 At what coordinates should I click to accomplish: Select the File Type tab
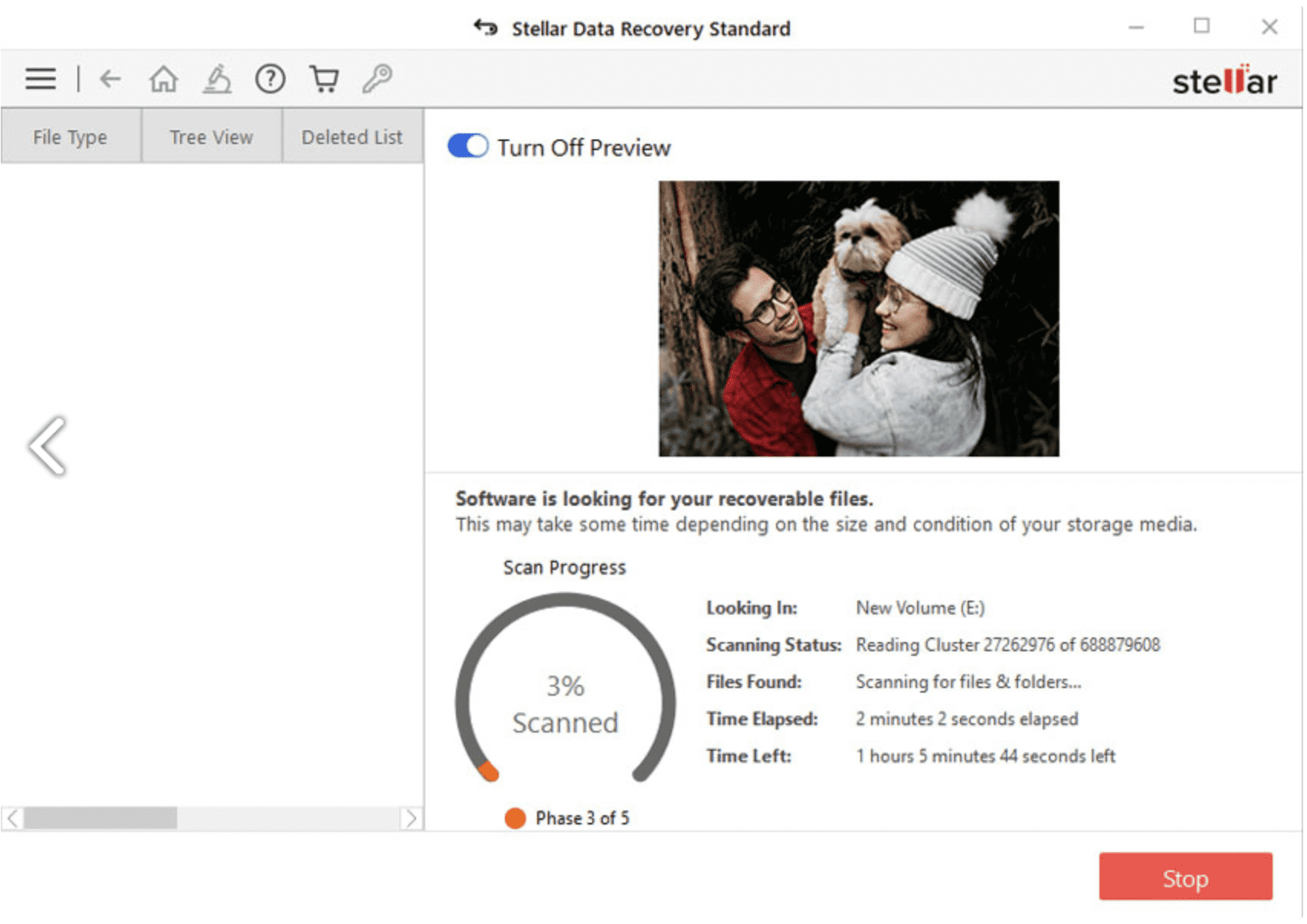[x=70, y=136]
